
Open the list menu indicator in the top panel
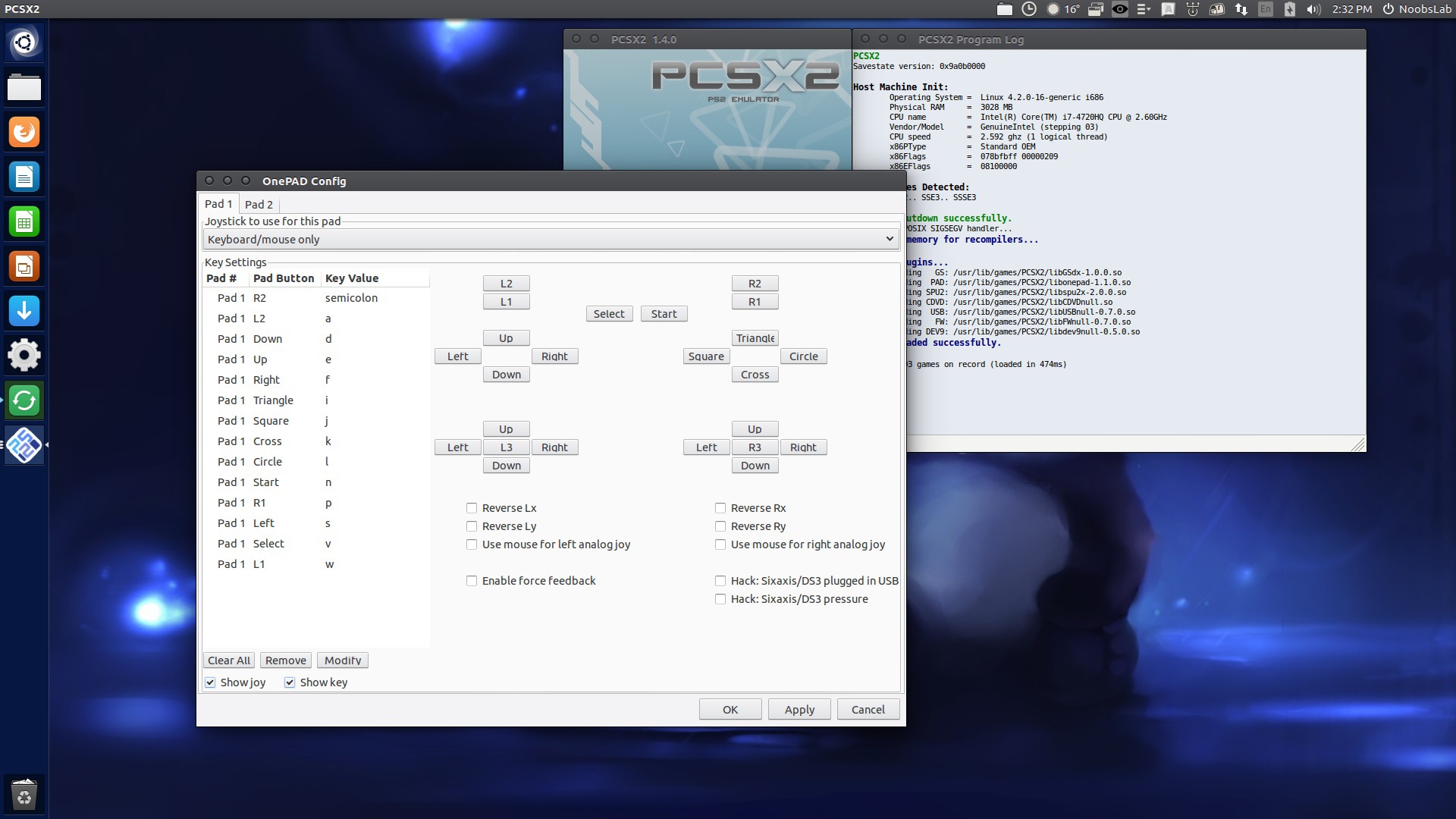[1144, 9]
